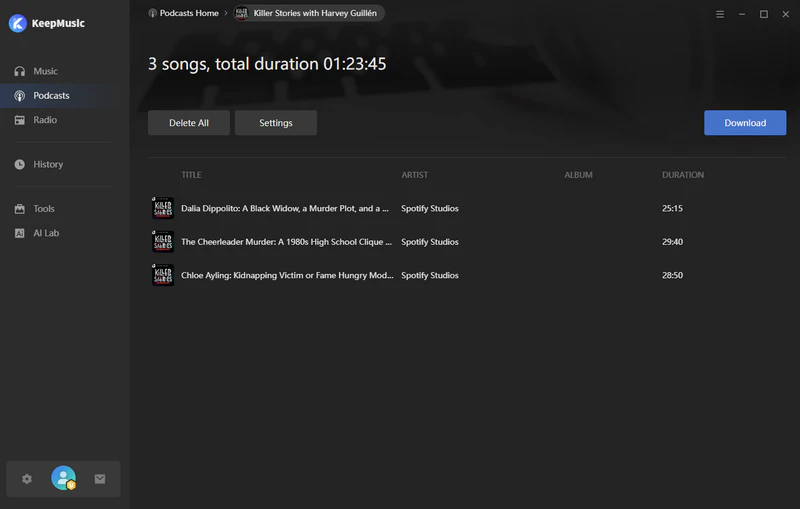Maximize the KeepMusic window
The image size is (800, 509).
point(764,14)
